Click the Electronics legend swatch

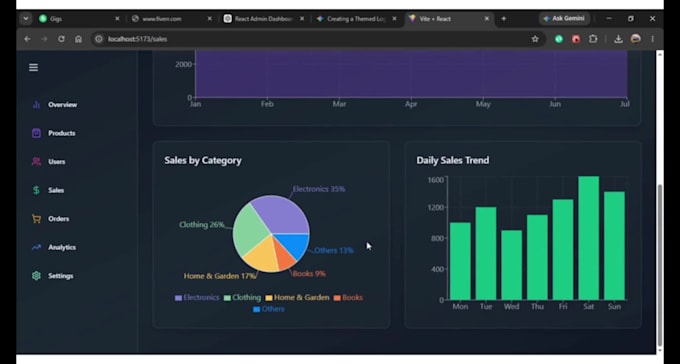click(x=178, y=298)
